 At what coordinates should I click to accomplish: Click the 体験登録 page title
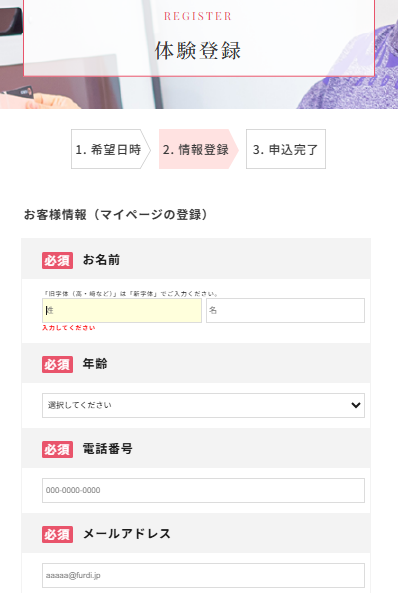click(198, 50)
